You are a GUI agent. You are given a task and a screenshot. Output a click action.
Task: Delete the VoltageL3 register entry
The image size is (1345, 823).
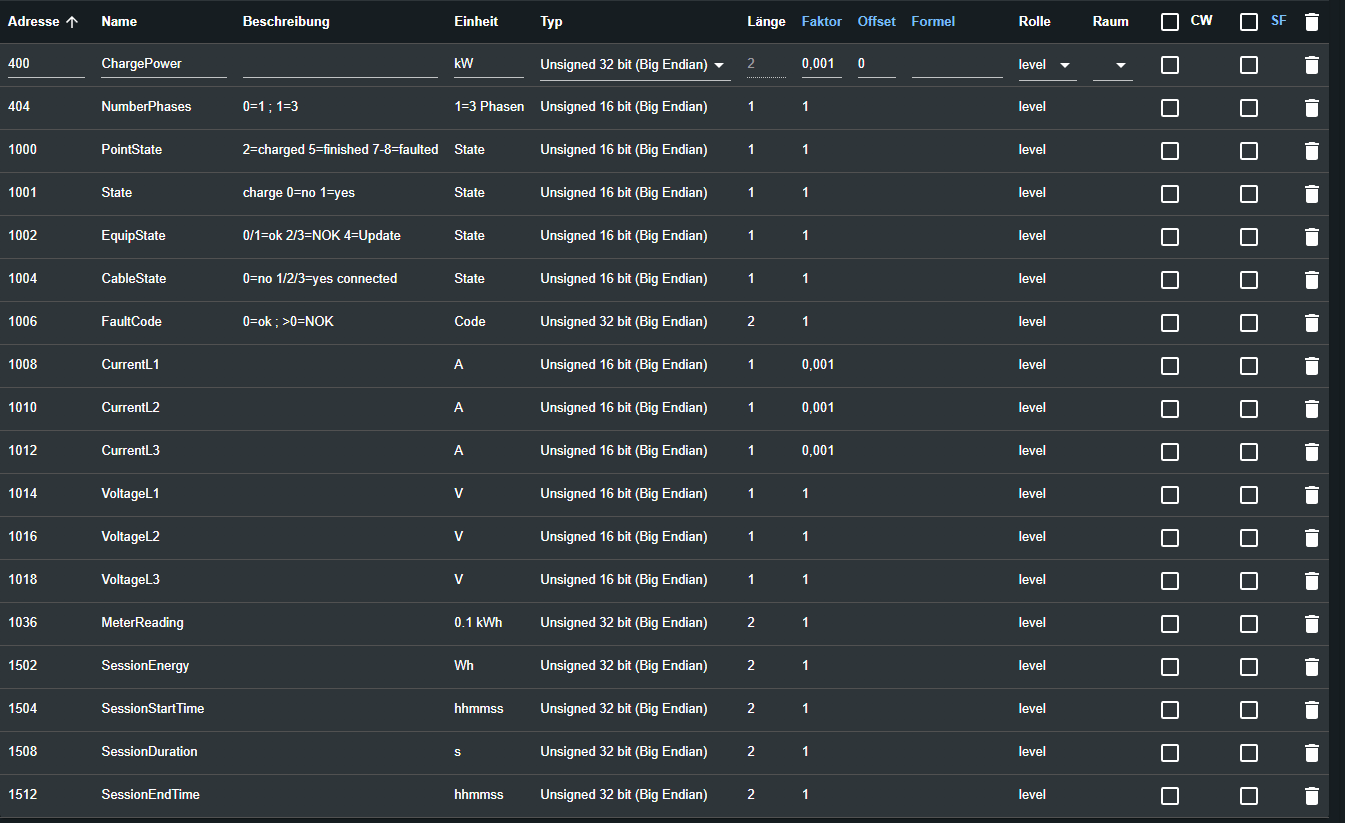point(1312,581)
